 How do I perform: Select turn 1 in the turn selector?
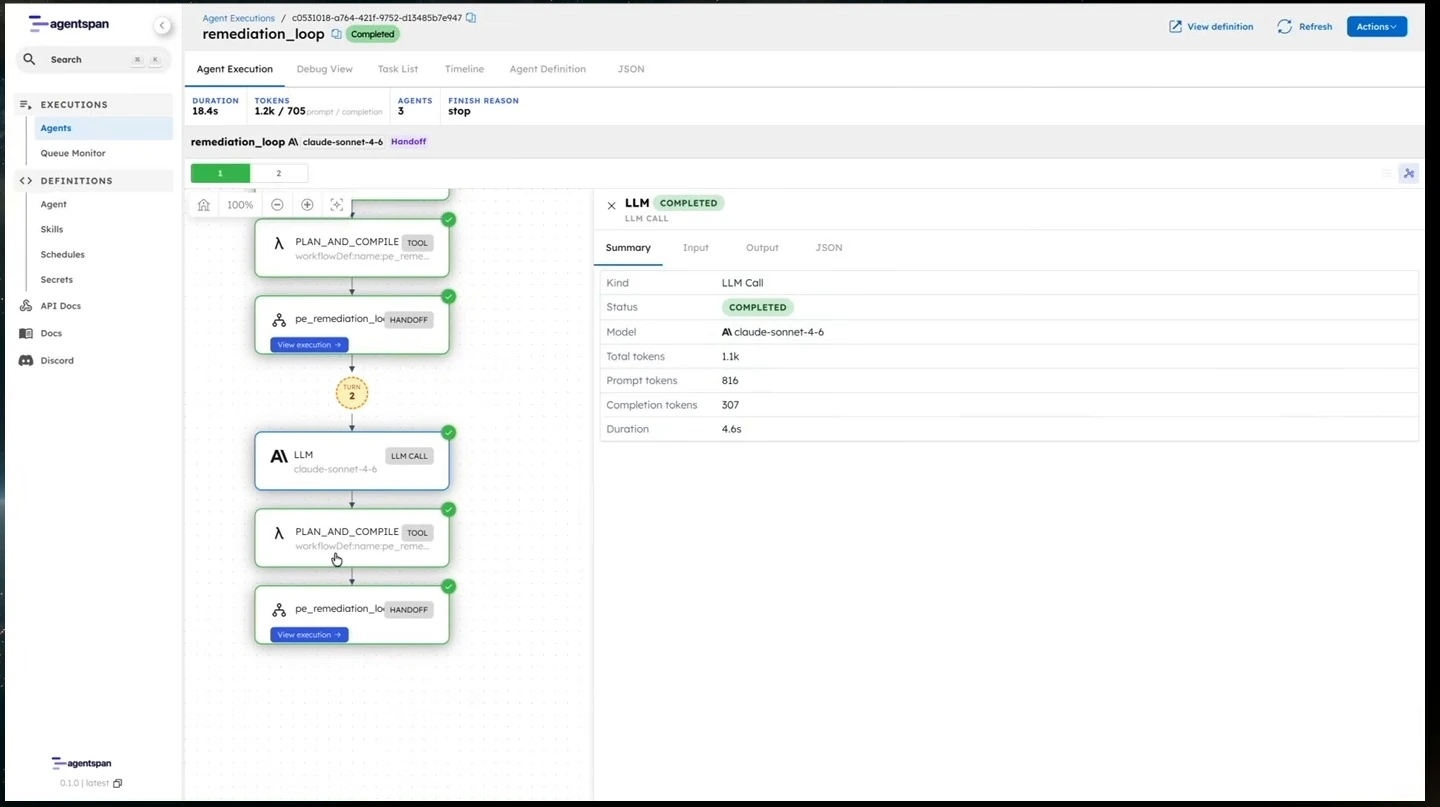(x=220, y=174)
